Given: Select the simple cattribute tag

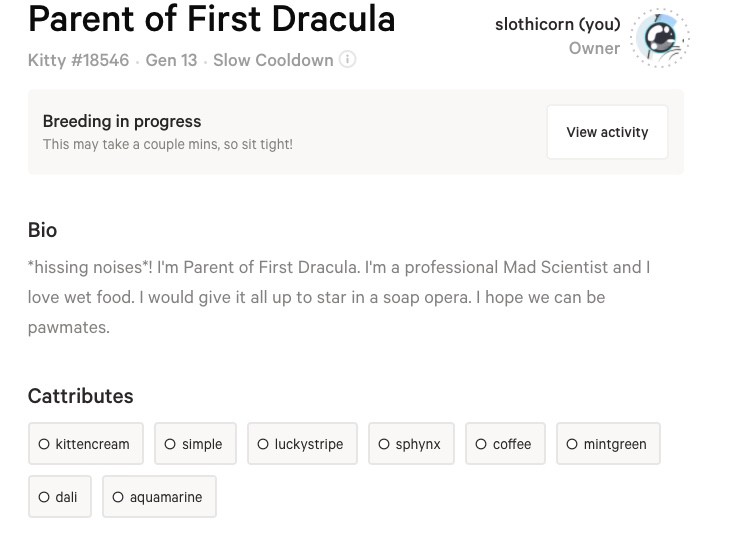Looking at the screenshot, I should click(195, 444).
